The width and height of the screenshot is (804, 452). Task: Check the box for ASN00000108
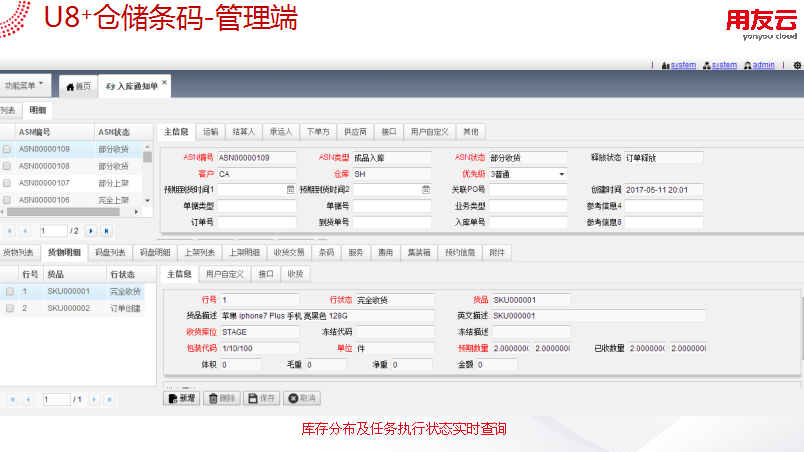coord(7,166)
